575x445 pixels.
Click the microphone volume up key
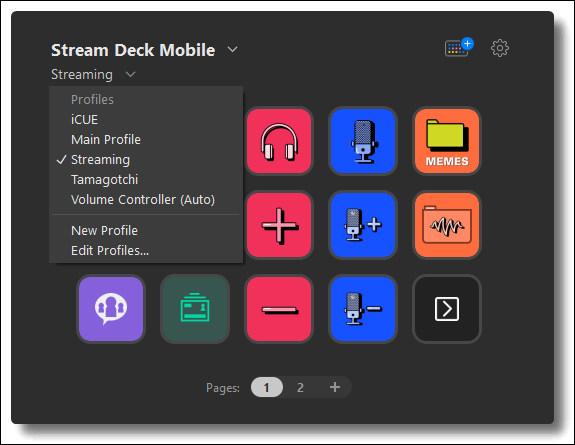[363, 225]
